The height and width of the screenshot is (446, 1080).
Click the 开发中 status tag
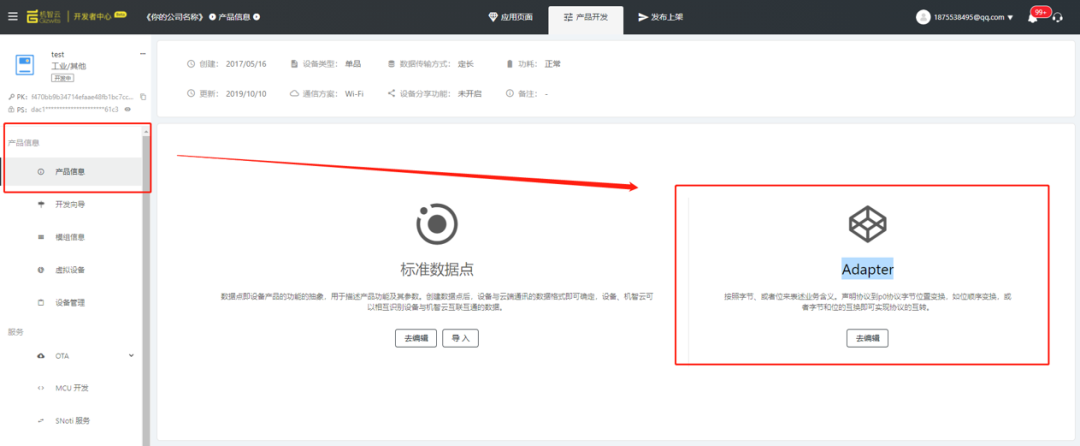coord(63,78)
